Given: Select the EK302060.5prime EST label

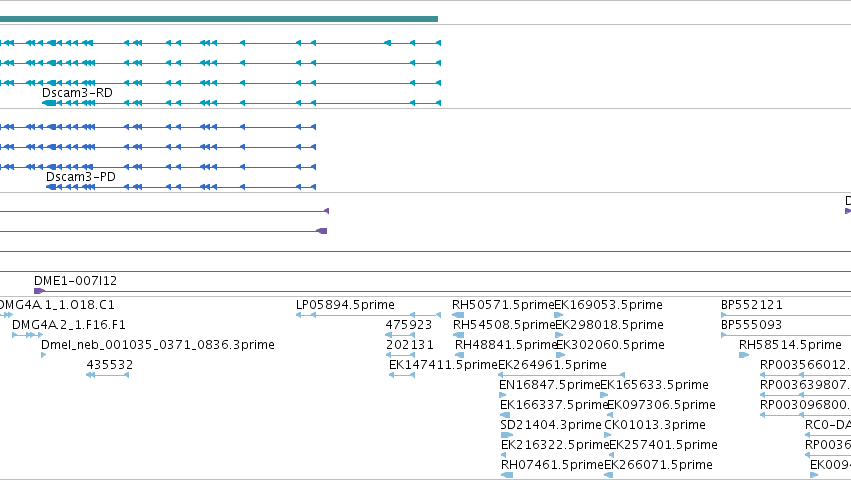Looking at the screenshot, I should coord(611,345).
